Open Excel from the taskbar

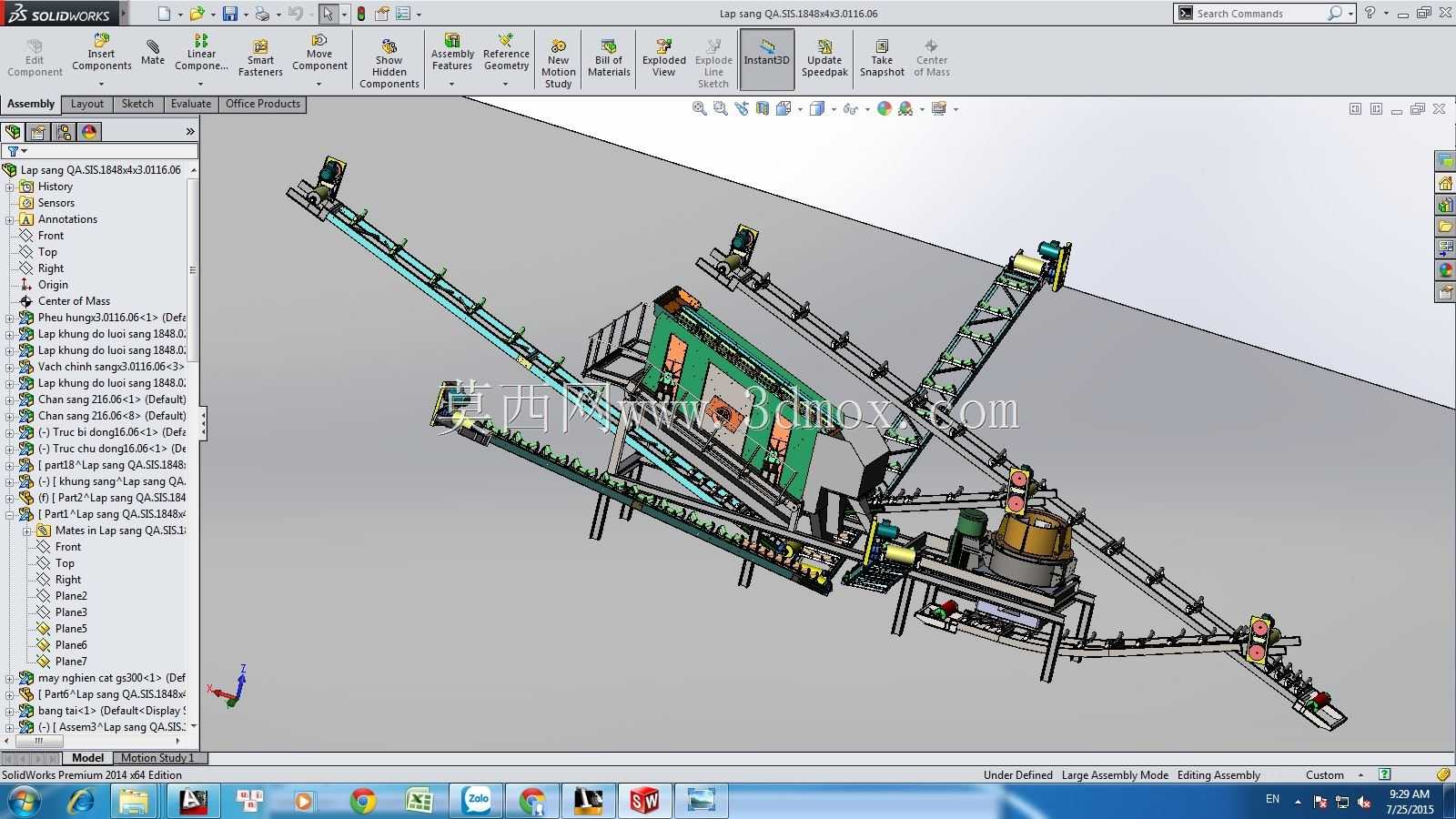click(420, 801)
